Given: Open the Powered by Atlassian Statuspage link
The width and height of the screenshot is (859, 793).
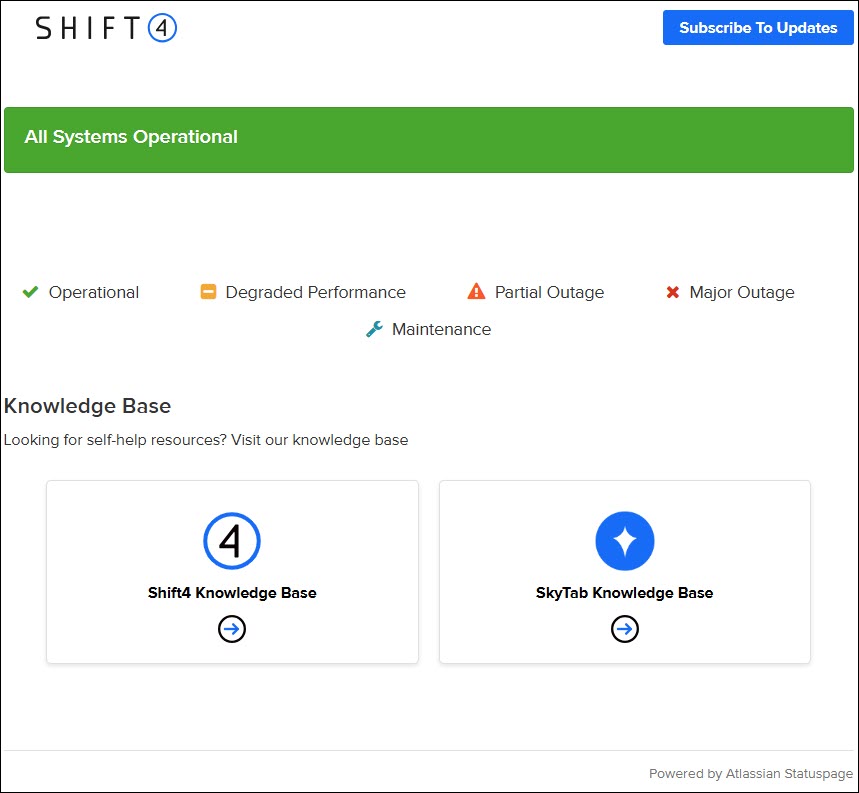Looking at the screenshot, I should tap(750, 774).
